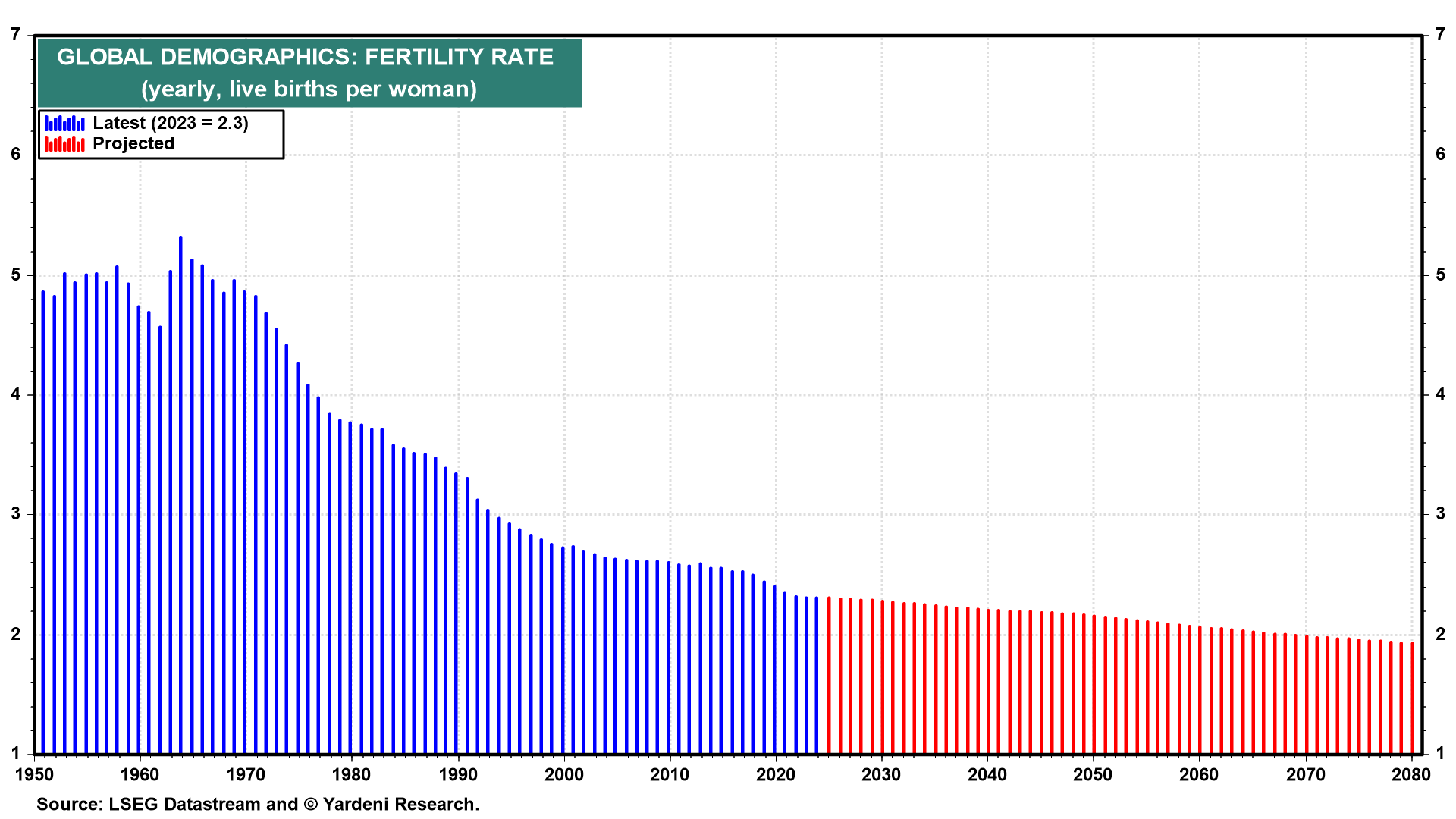Click the 2020 x-axis label
The height and width of the screenshot is (819, 1456).
coord(775,775)
